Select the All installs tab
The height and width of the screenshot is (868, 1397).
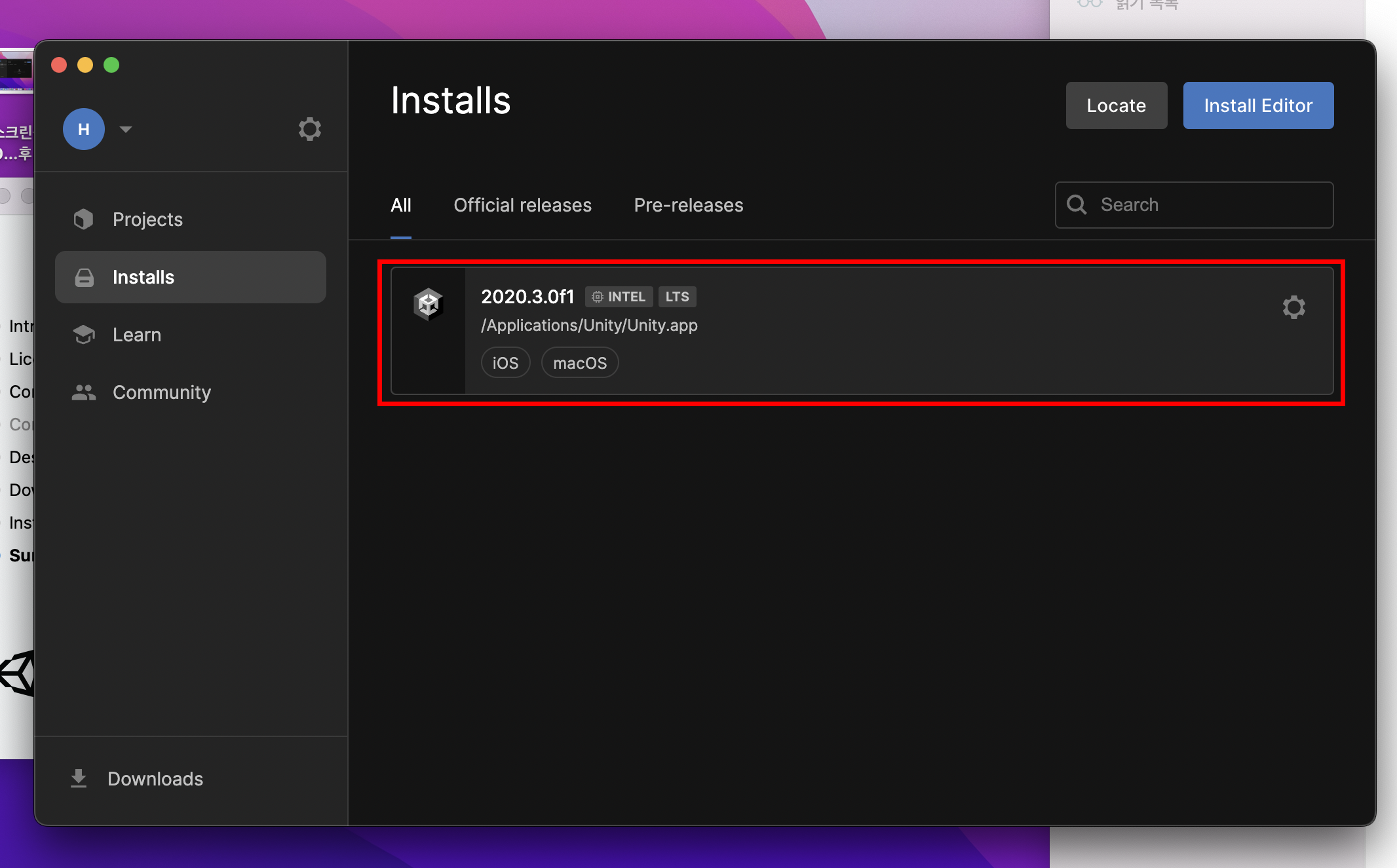[x=400, y=205]
